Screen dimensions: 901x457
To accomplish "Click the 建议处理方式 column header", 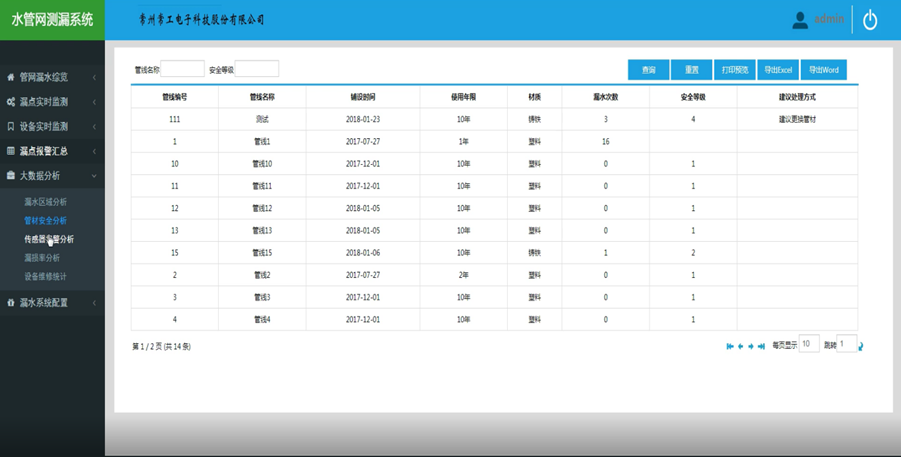I will (x=797, y=97).
